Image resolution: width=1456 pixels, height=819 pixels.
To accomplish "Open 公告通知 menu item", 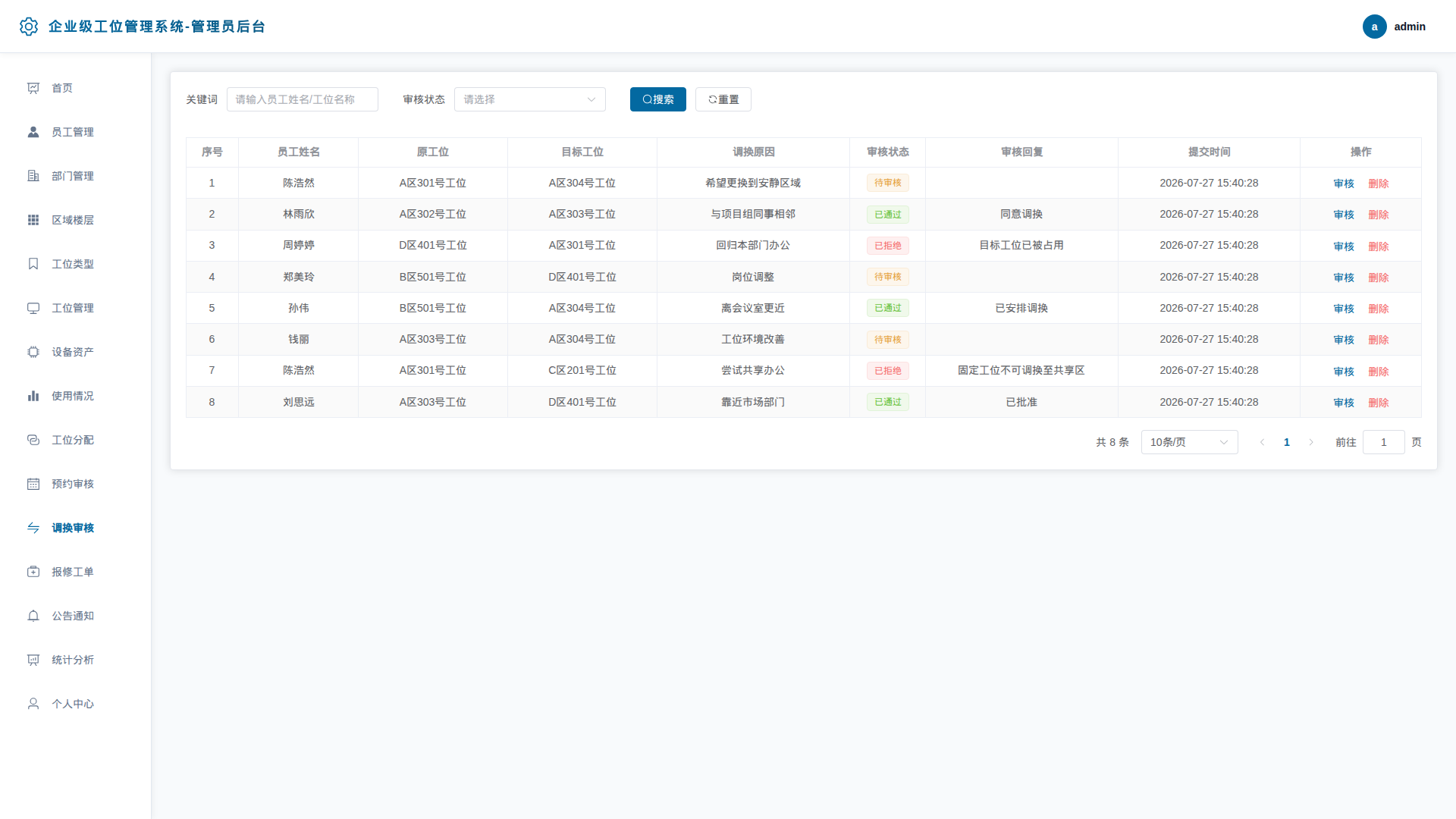I will click(x=75, y=616).
